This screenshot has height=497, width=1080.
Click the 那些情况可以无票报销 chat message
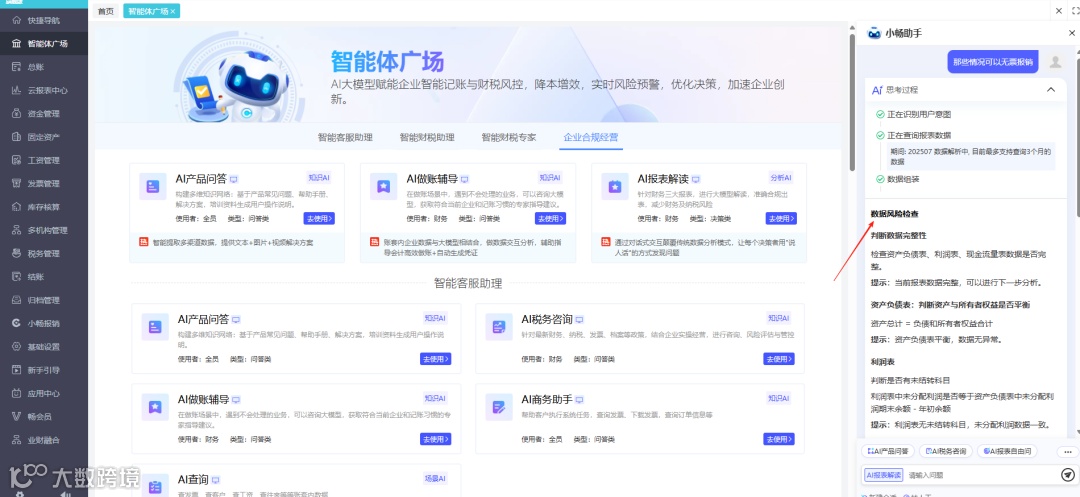pos(993,61)
